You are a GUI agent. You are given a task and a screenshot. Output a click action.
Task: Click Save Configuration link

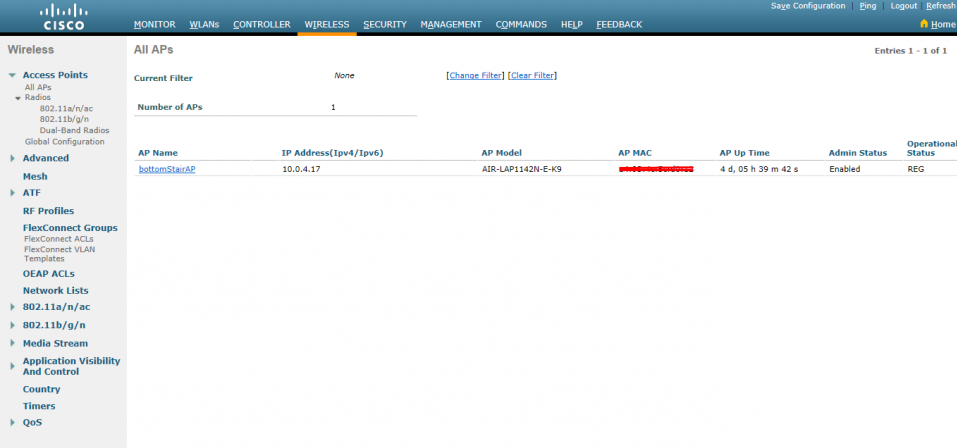click(808, 5)
